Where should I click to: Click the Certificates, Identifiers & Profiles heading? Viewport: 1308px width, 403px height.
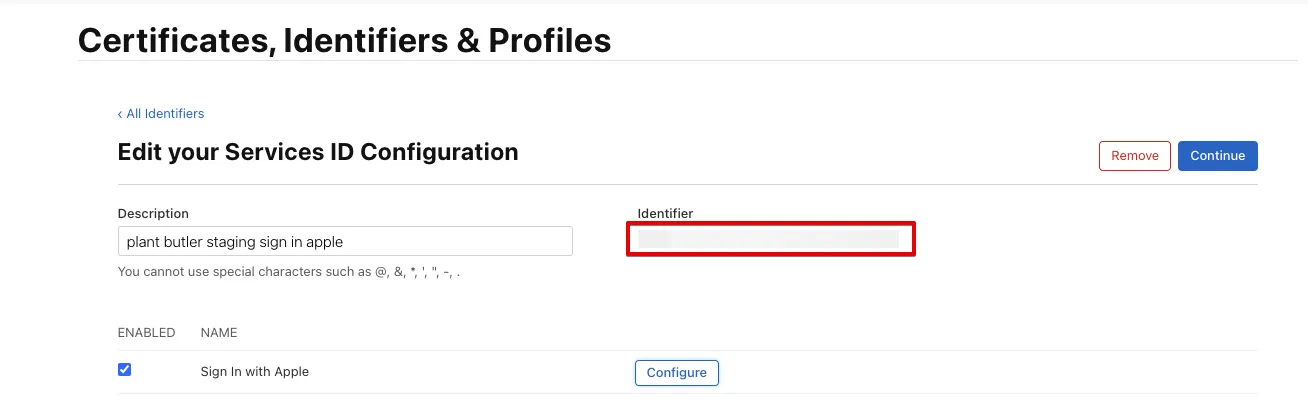click(x=344, y=40)
